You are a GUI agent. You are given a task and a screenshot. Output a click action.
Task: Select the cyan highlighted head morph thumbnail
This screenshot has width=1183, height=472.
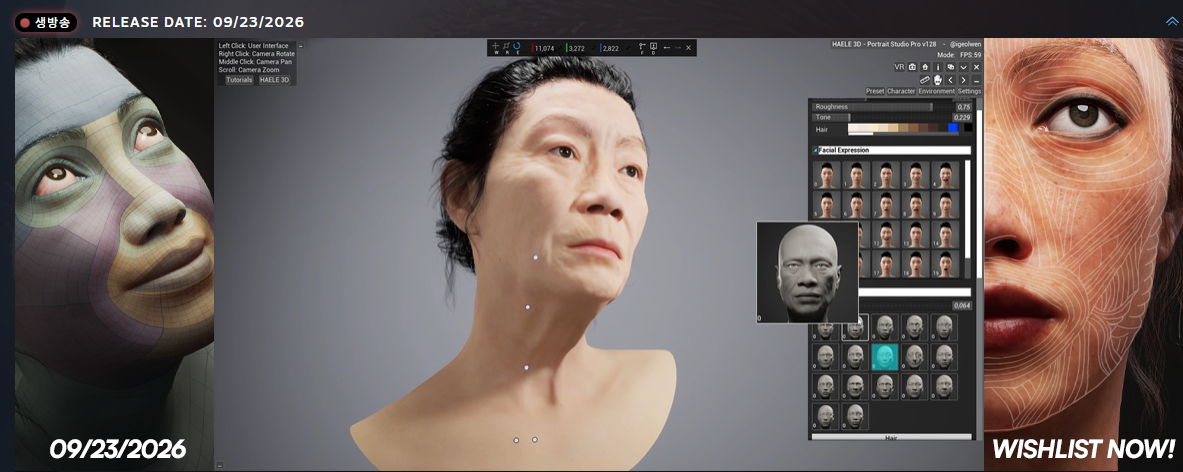pos(885,357)
